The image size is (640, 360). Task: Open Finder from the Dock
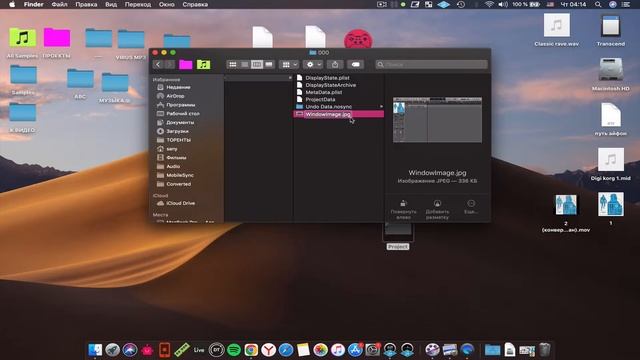tap(96, 350)
